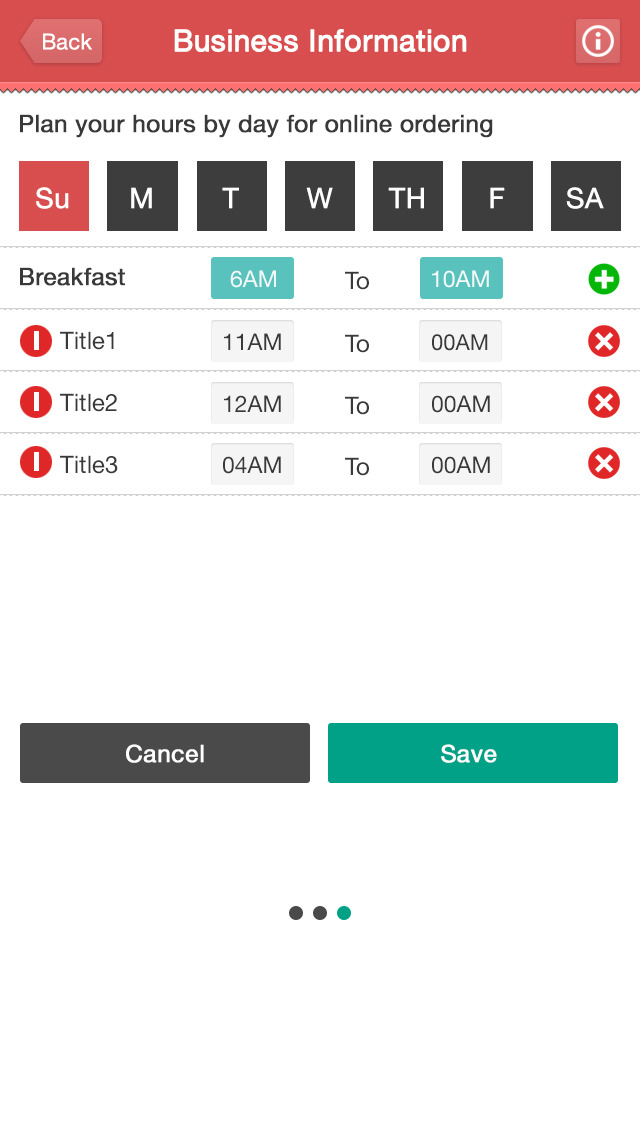The width and height of the screenshot is (640, 1136).
Task: Toggle the red status icon beside Title2
Action: [x=36, y=403]
